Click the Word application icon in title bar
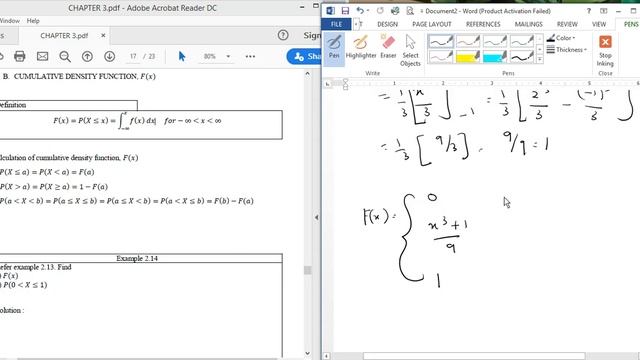Image resolution: width=640 pixels, height=360 pixels. pos(330,11)
